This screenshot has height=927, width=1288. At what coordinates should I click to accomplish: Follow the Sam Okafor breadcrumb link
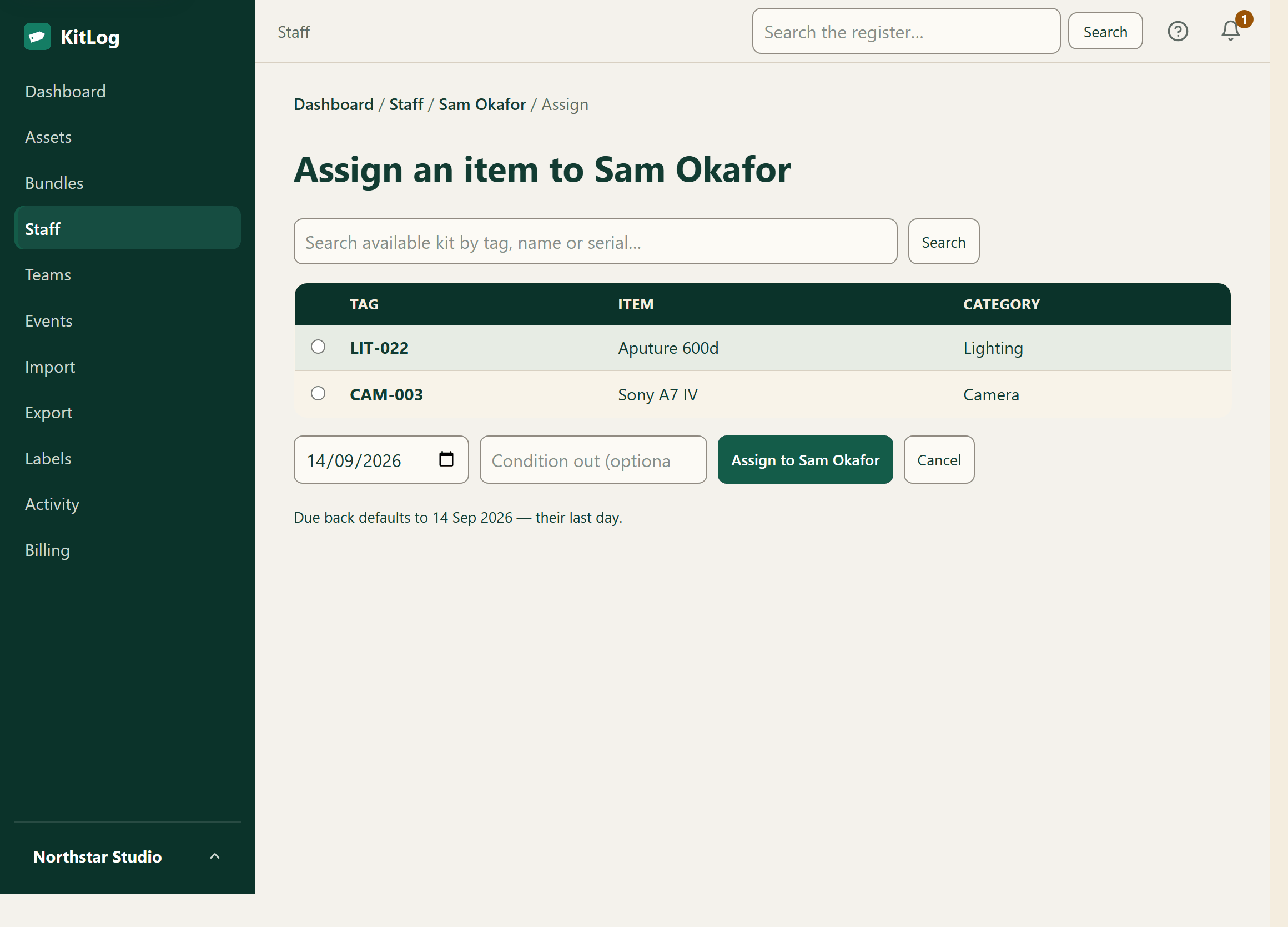click(482, 104)
